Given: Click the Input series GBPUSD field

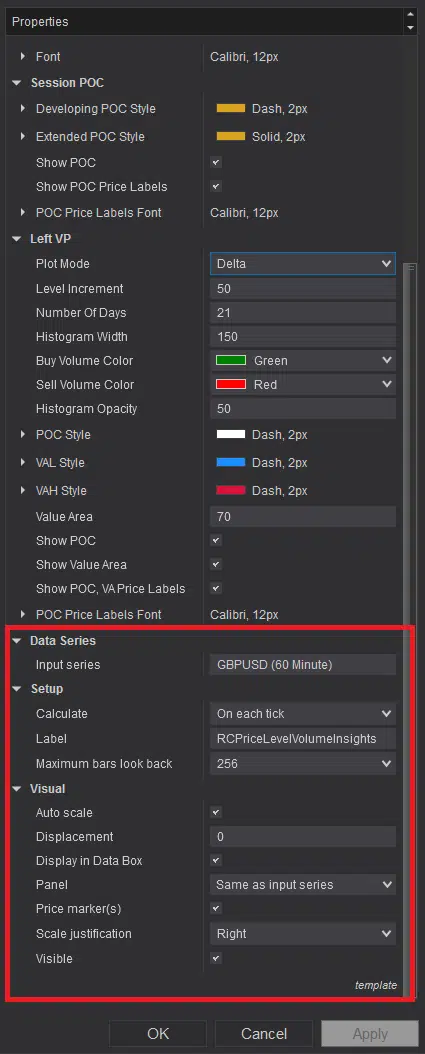Looking at the screenshot, I should click(303, 665).
